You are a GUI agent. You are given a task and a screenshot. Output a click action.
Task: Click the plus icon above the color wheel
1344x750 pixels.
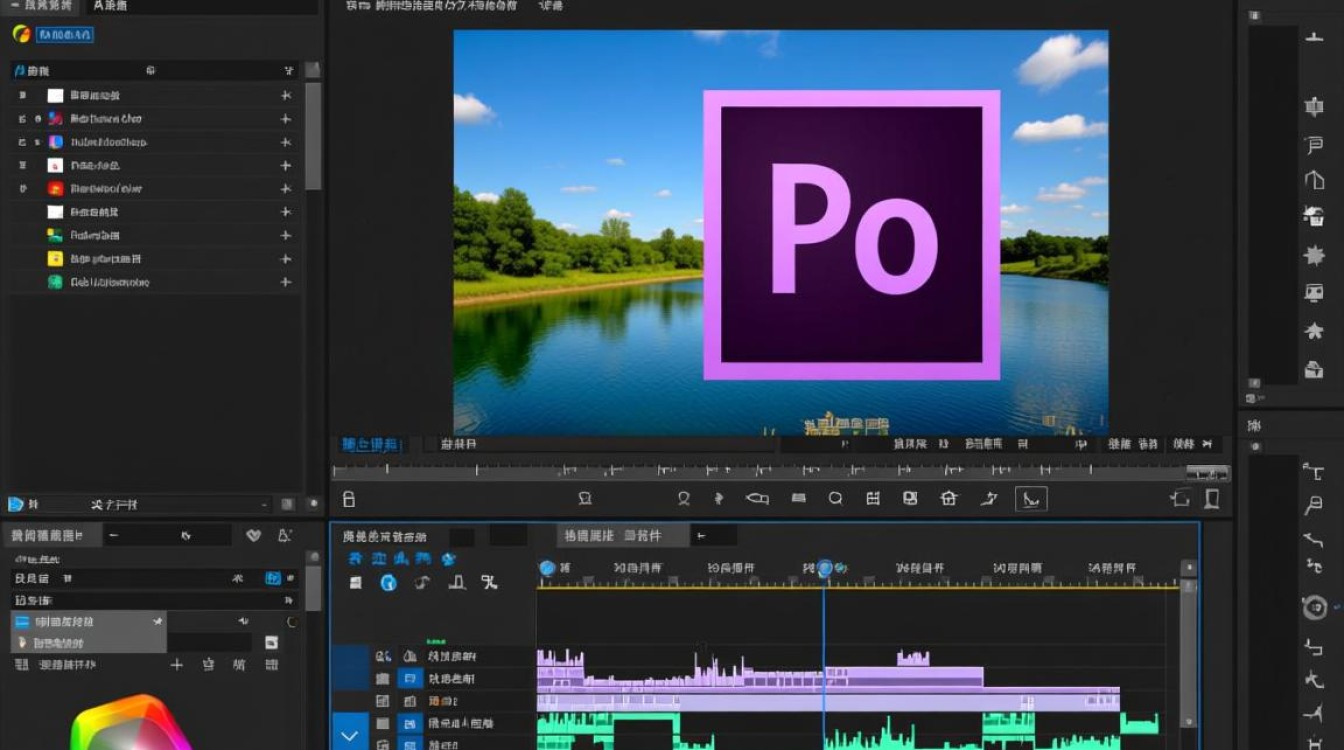(177, 665)
